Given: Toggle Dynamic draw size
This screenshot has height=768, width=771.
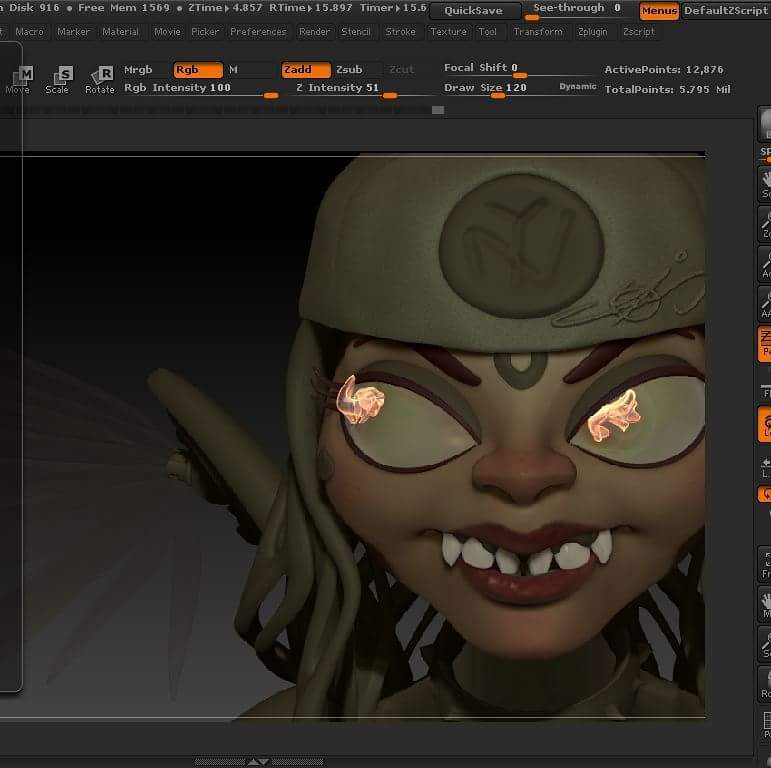Looking at the screenshot, I should 578,87.
